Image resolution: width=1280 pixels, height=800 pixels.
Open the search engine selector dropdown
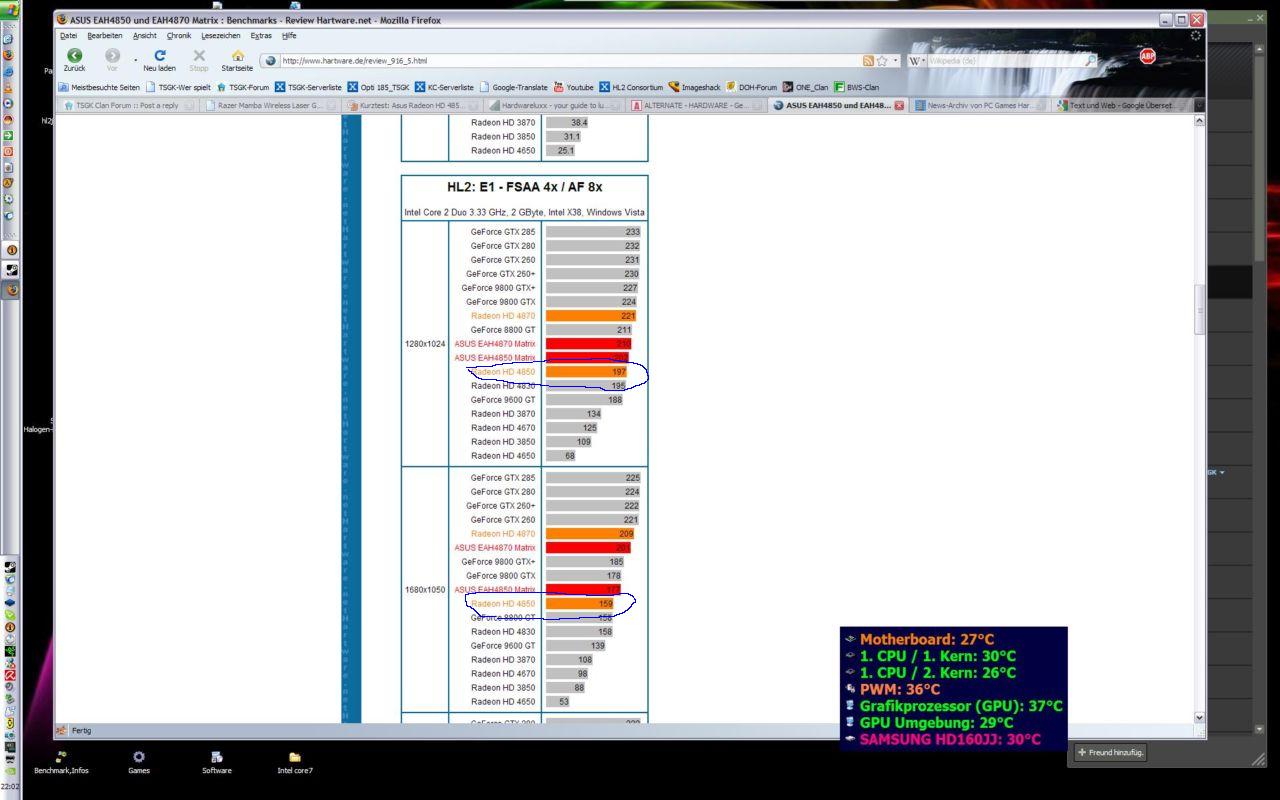point(916,60)
